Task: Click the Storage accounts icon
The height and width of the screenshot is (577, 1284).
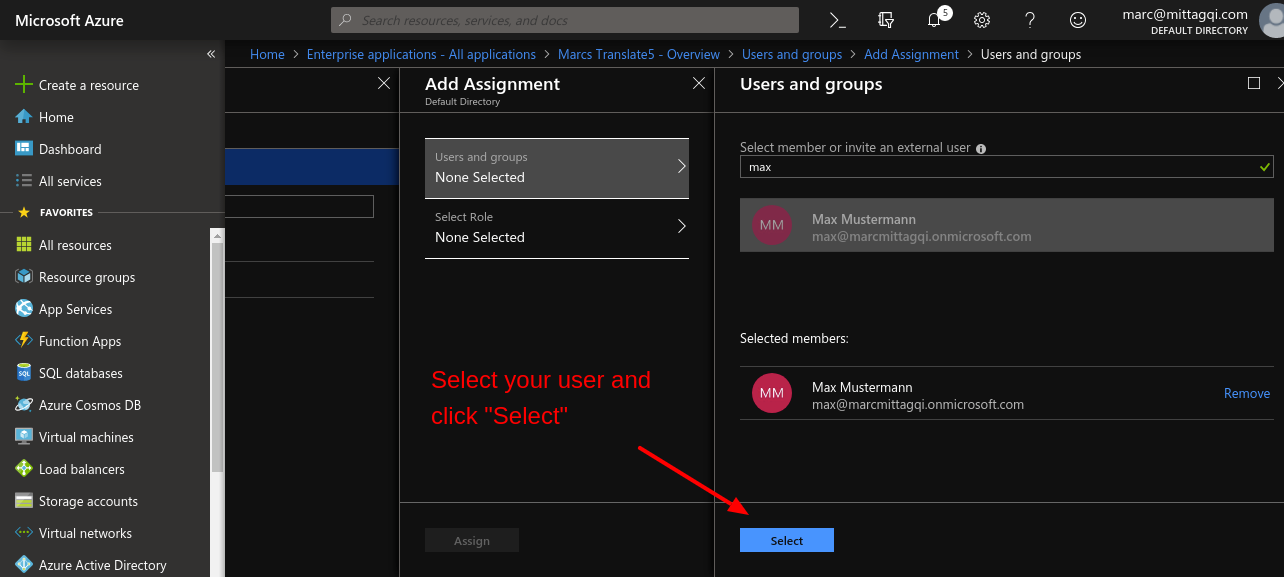Action: pyautogui.click(x=24, y=501)
